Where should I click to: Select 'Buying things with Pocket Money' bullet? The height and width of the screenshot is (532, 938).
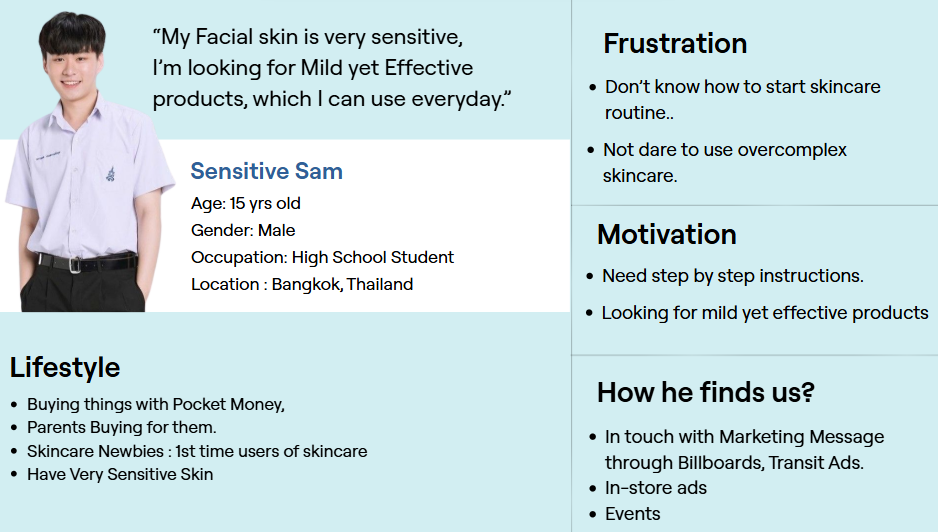(x=156, y=404)
